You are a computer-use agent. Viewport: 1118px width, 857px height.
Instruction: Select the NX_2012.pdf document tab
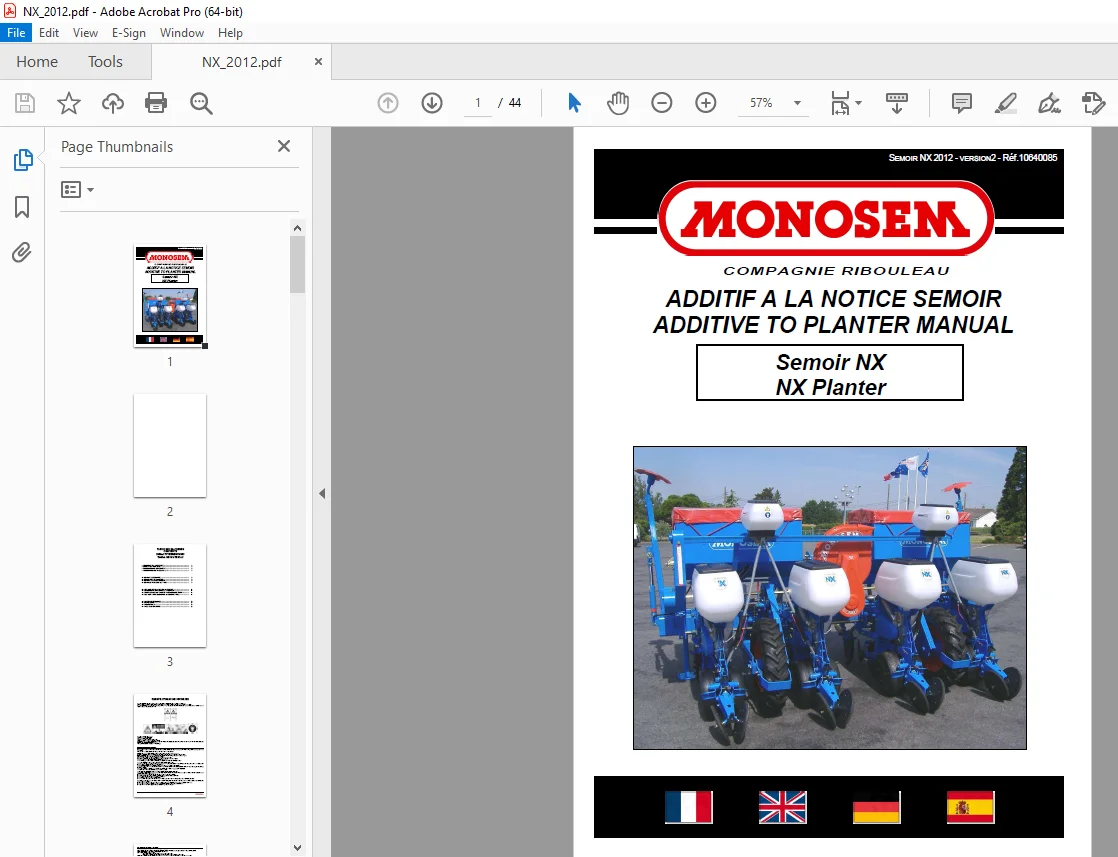tap(241, 62)
